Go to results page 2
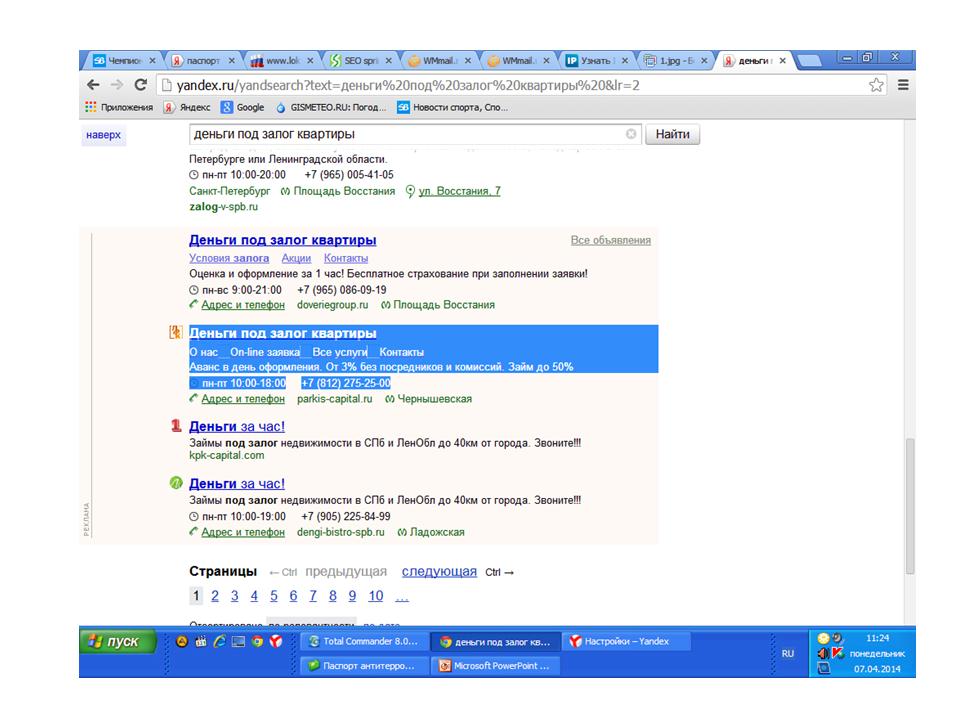 pyautogui.click(x=215, y=596)
